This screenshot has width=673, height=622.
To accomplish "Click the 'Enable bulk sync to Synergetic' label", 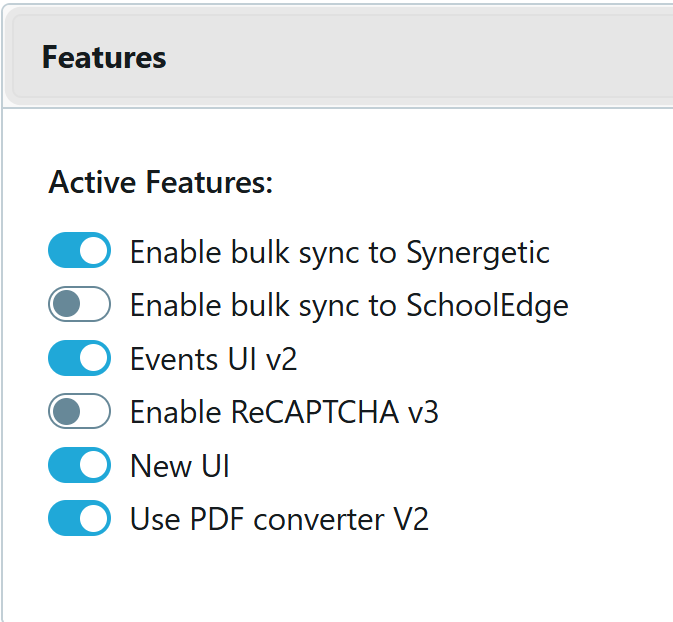I will 339,252.
